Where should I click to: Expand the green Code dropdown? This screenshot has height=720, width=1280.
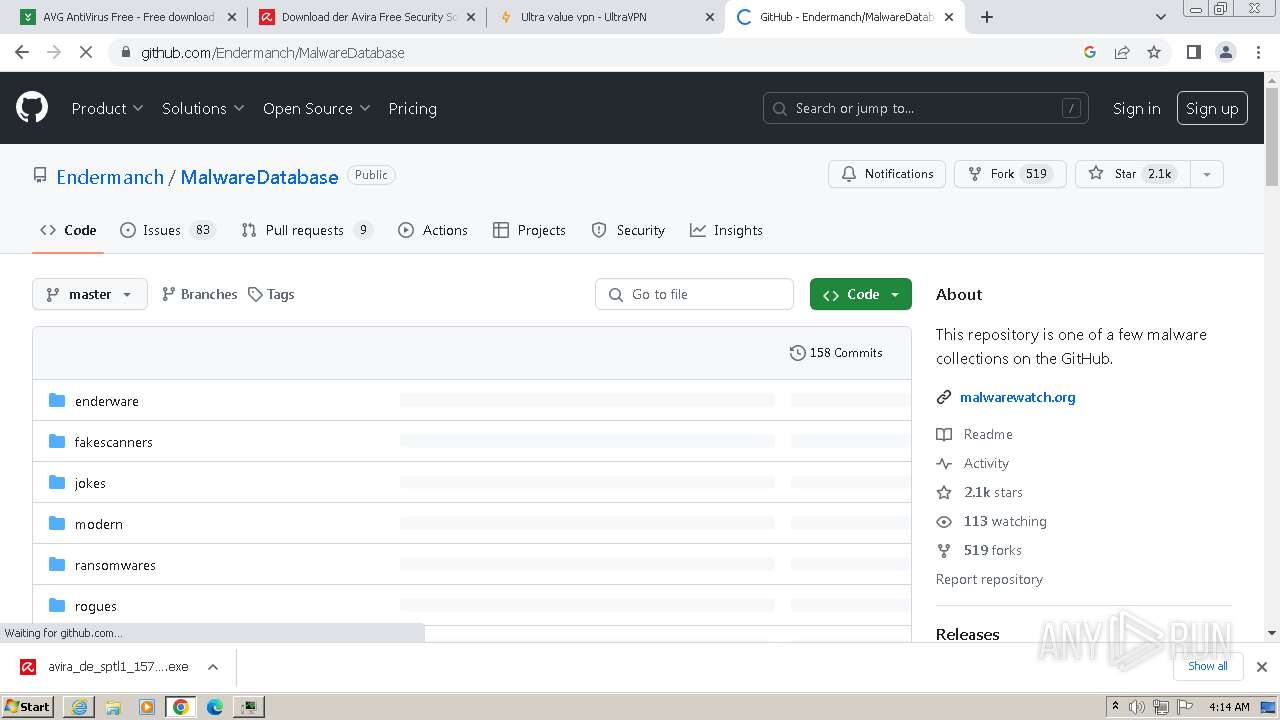[861, 294]
